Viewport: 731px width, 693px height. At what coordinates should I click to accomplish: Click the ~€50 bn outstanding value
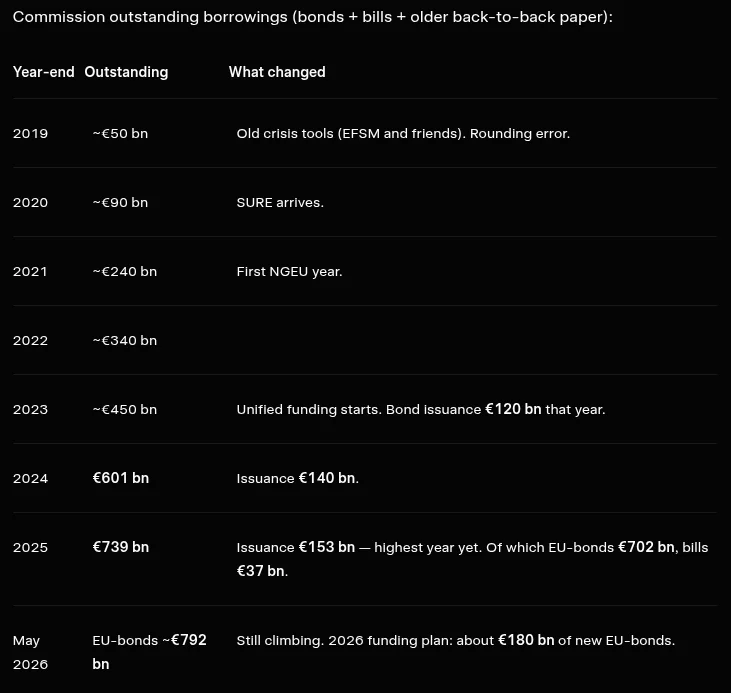pyautogui.click(x=120, y=133)
